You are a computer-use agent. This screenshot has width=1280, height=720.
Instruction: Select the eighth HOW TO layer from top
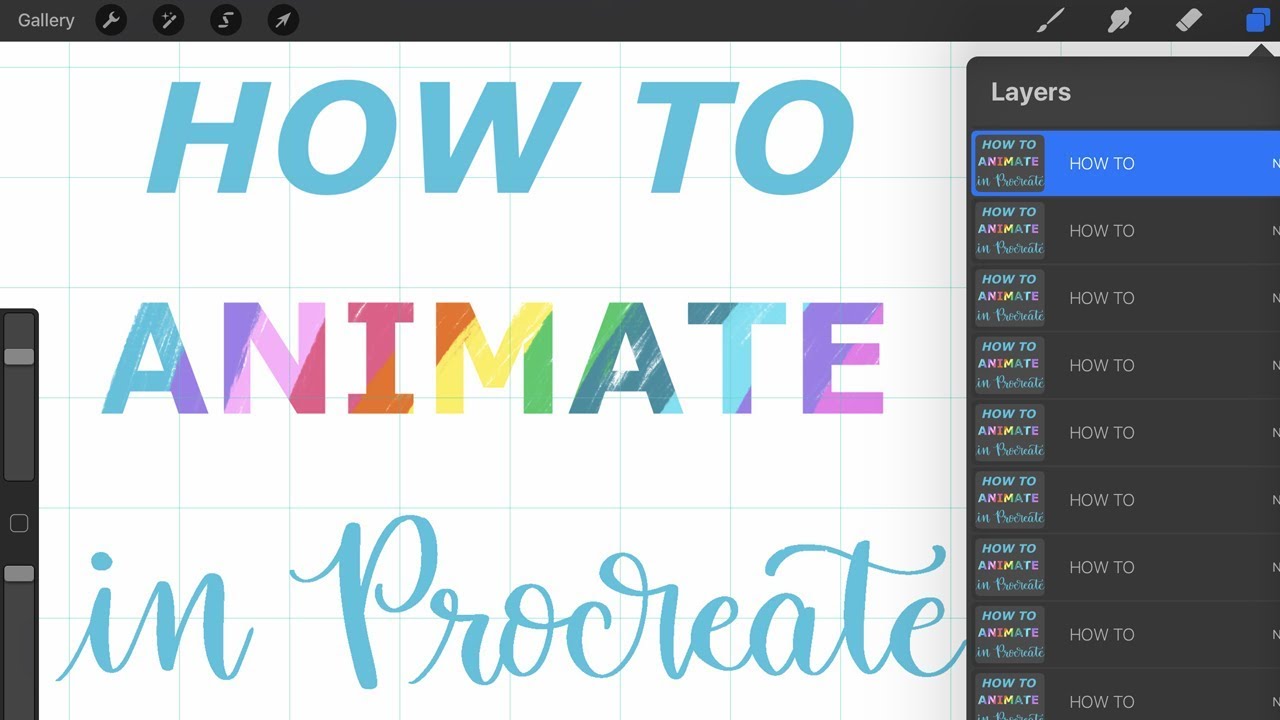(x=1126, y=634)
